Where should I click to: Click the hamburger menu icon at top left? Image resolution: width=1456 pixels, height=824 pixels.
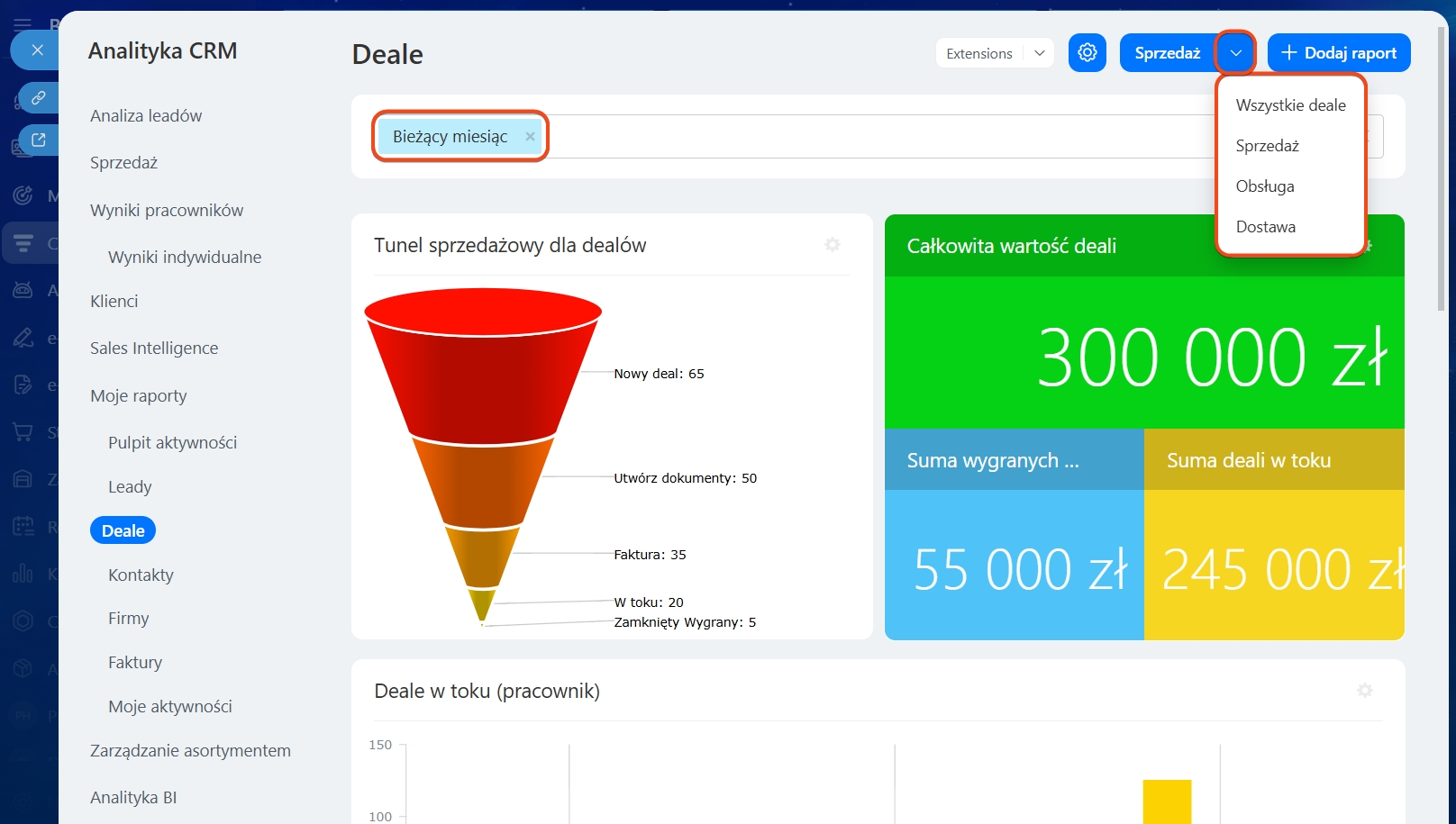pyautogui.click(x=23, y=23)
